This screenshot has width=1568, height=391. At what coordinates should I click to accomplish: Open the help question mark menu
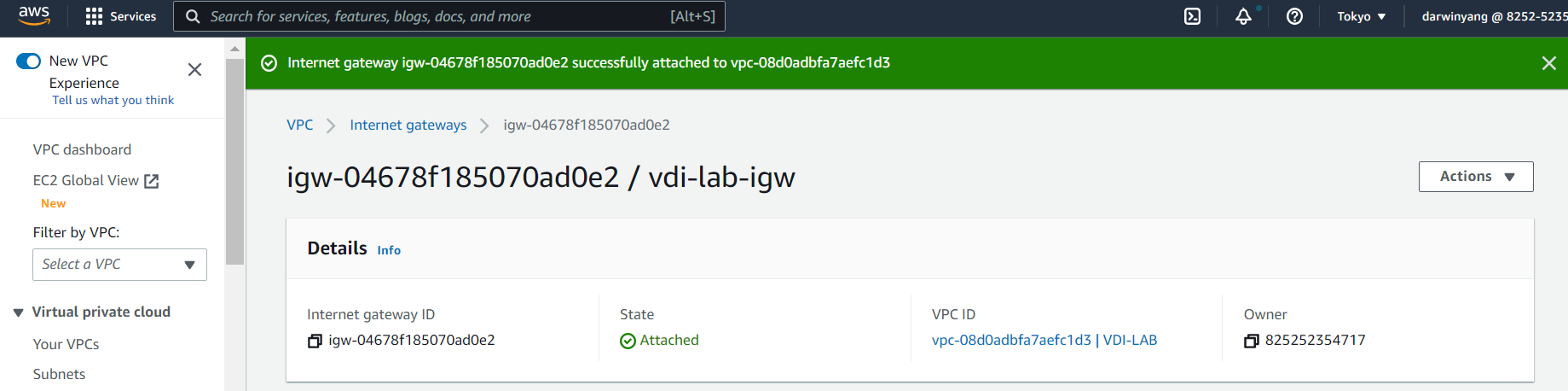point(1294,16)
